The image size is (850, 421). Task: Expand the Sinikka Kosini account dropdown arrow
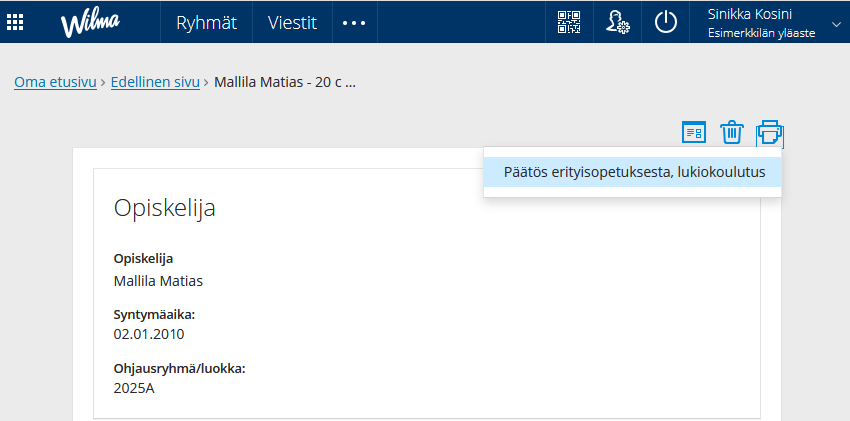pyautogui.click(x=835, y=23)
